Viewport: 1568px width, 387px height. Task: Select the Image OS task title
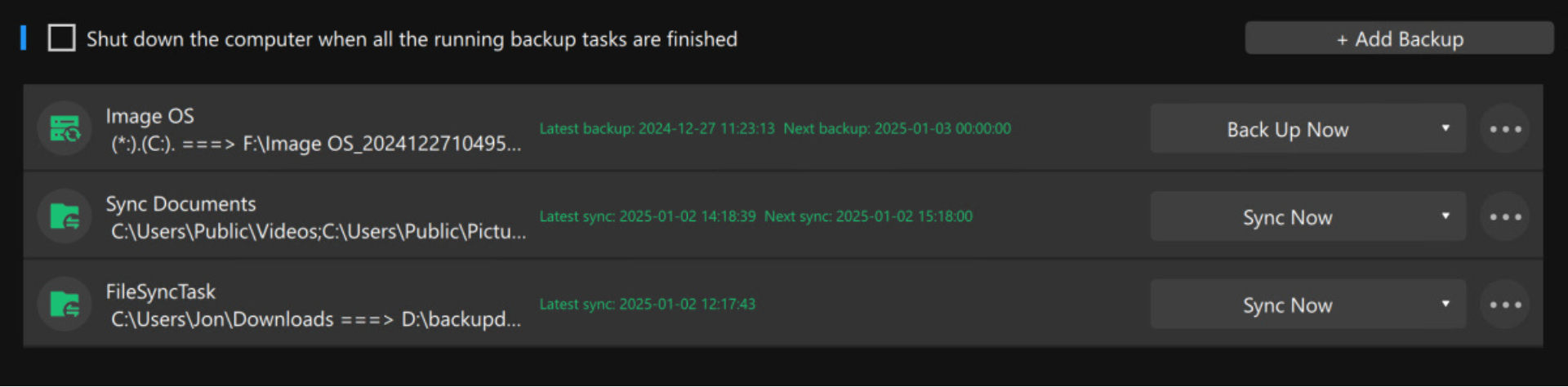tap(150, 116)
